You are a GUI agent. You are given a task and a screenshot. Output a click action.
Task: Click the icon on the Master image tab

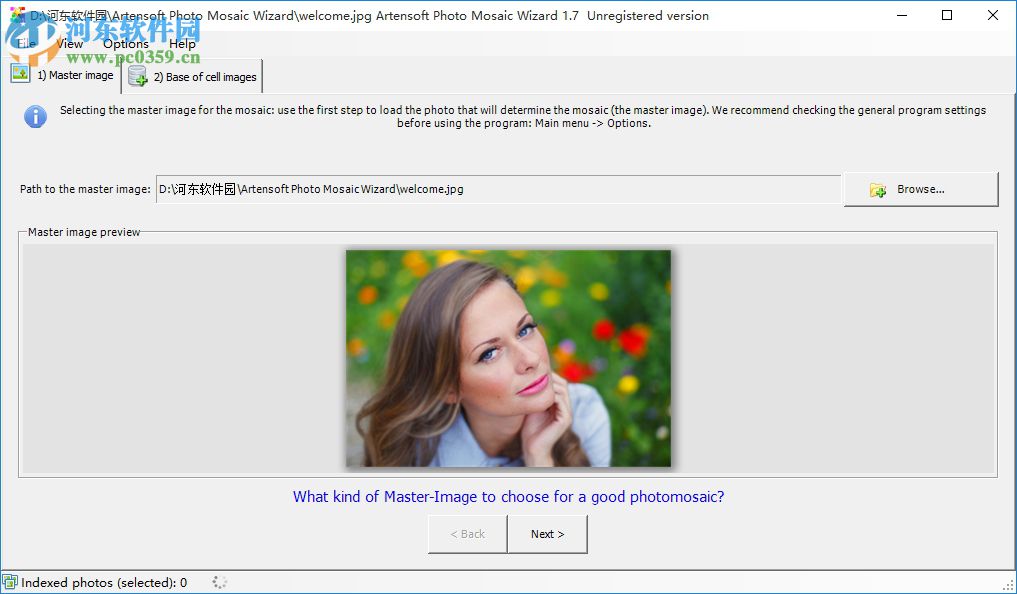pyautogui.click(x=22, y=73)
